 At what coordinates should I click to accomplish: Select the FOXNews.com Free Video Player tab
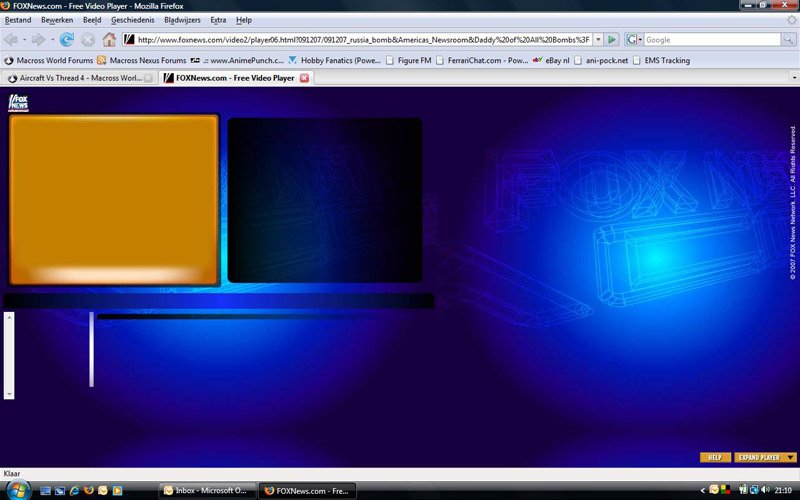click(236, 78)
